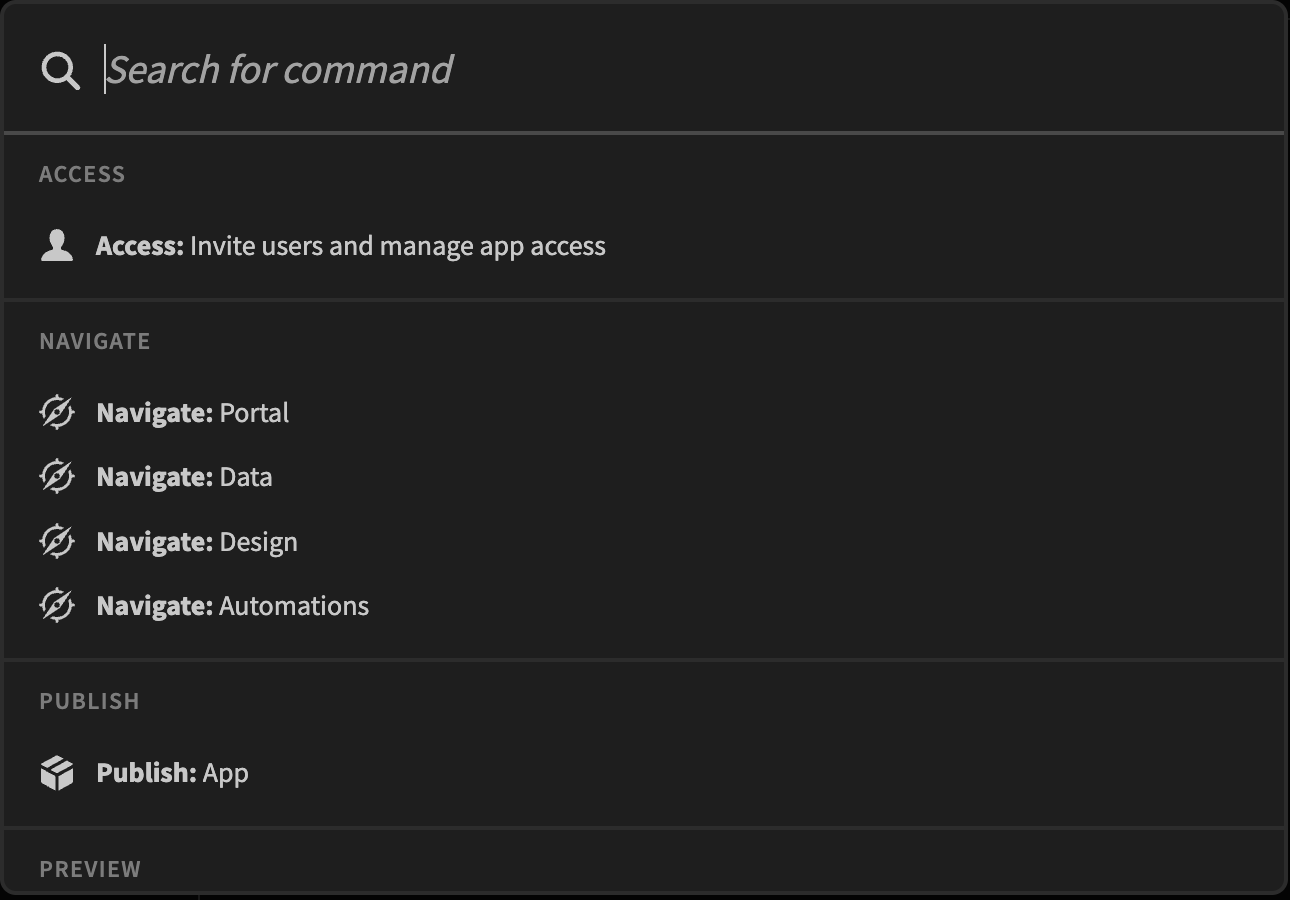Click the compass icon next to Navigate: Automations
The width and height of the screenshot is (1290, 900).
tap(57, 606)
